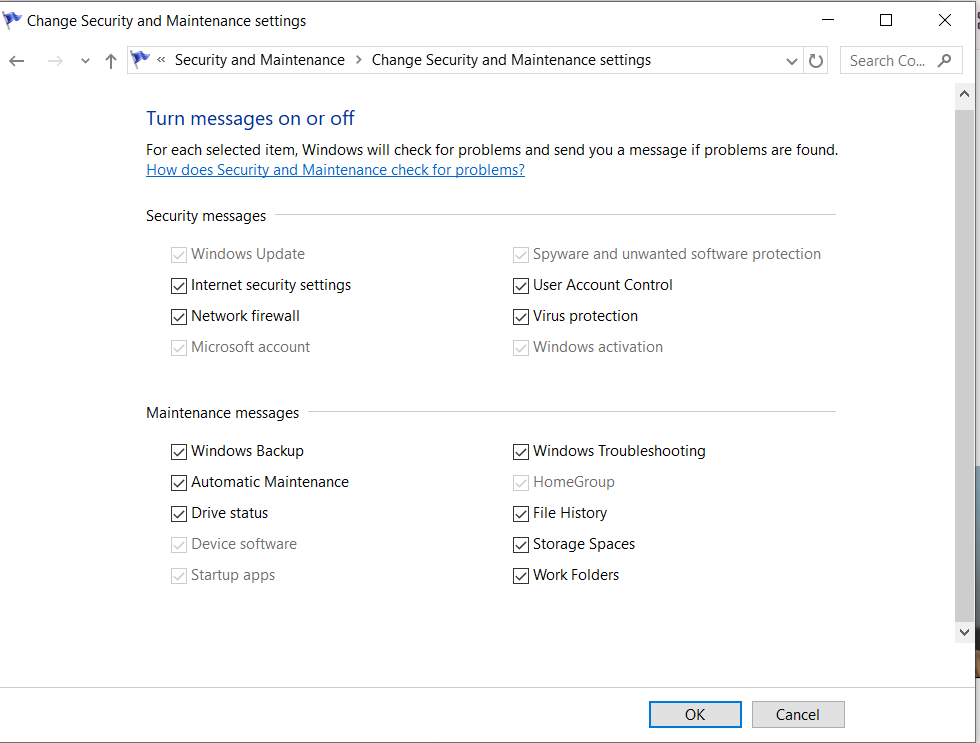Confirm changes with the OK button
The width and height of the screenshot is (980, 743).
tap(695, 714)
